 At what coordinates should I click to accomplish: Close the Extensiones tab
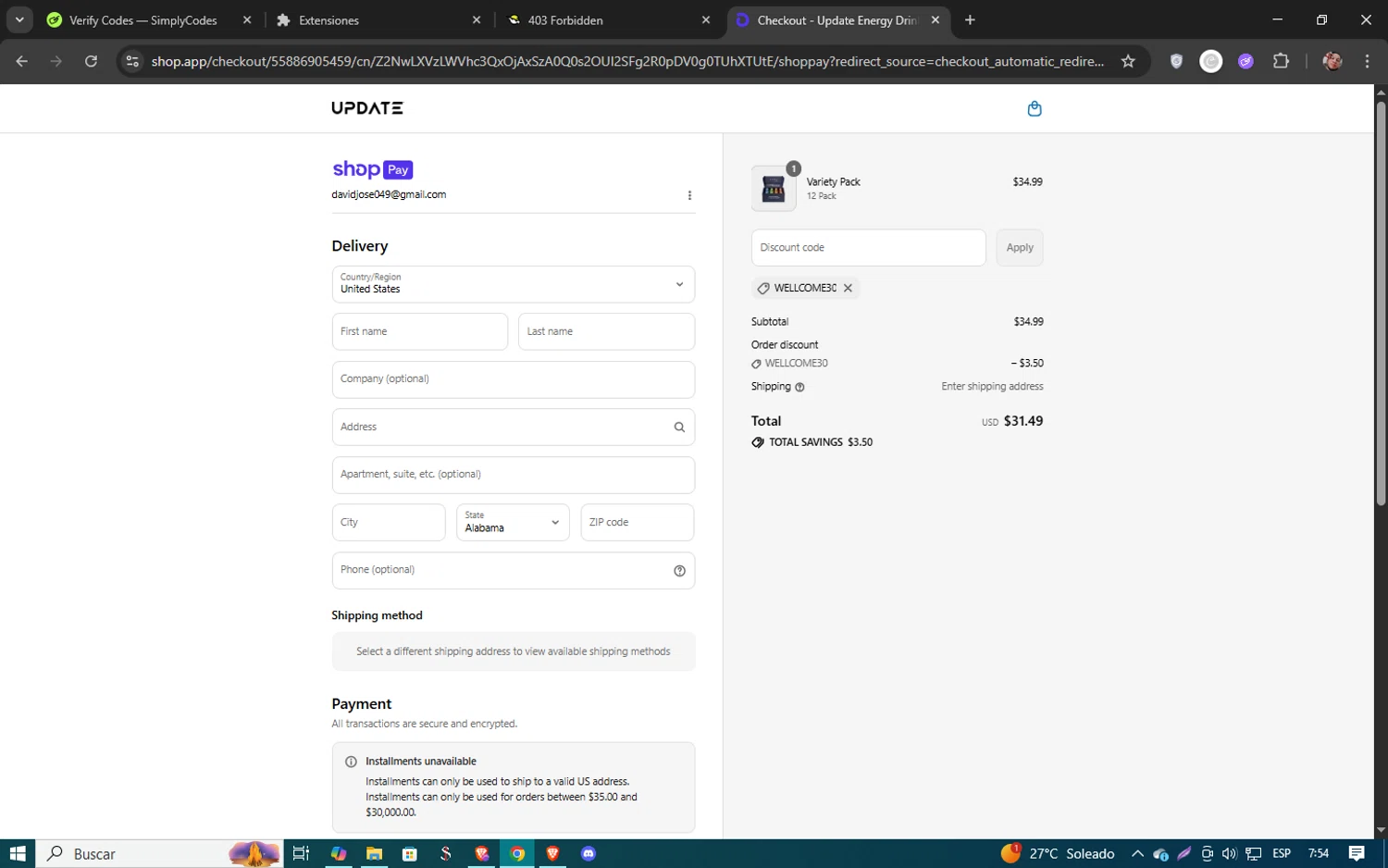477,19
